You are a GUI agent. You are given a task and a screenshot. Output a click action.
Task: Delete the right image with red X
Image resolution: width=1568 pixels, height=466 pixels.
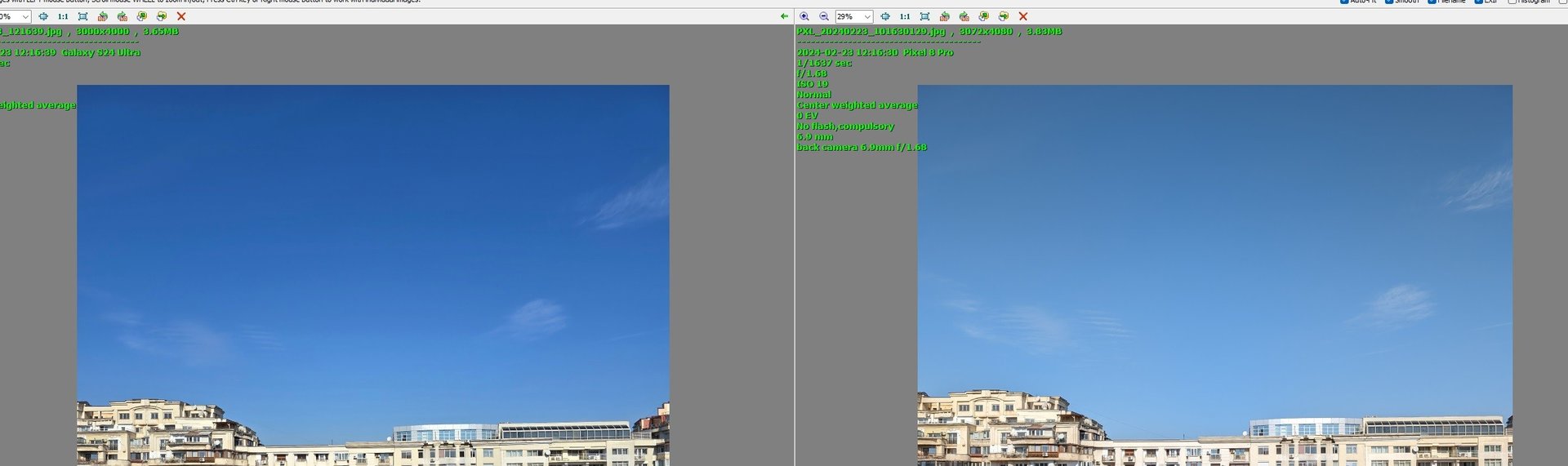click(1023, 16)
